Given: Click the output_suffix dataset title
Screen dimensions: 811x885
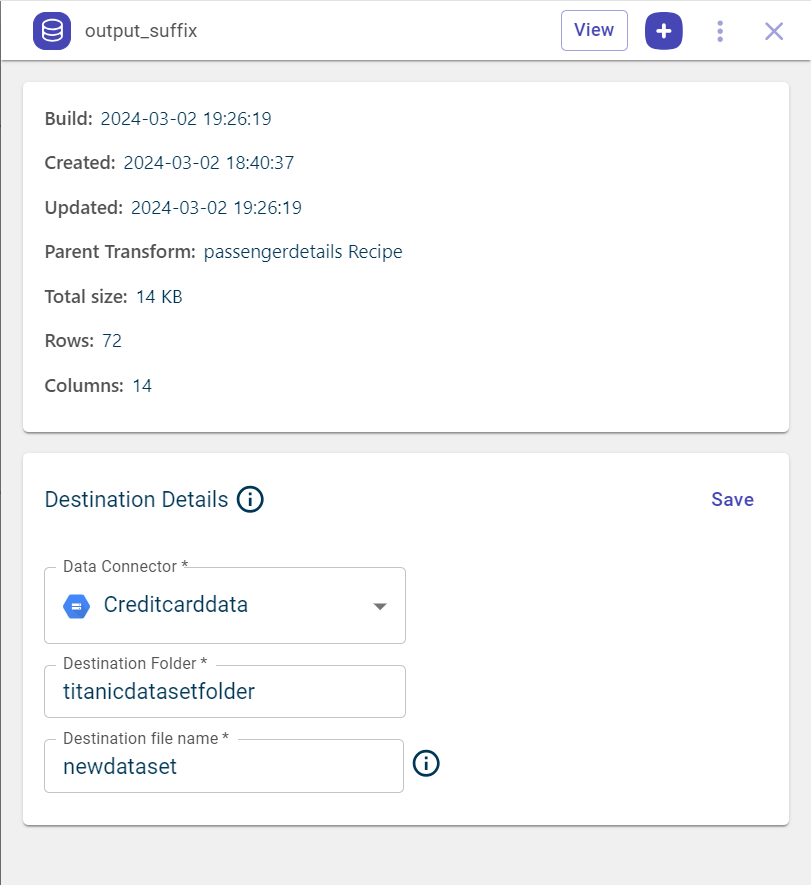Looking at the screenshot, I should tap(141, 31).
